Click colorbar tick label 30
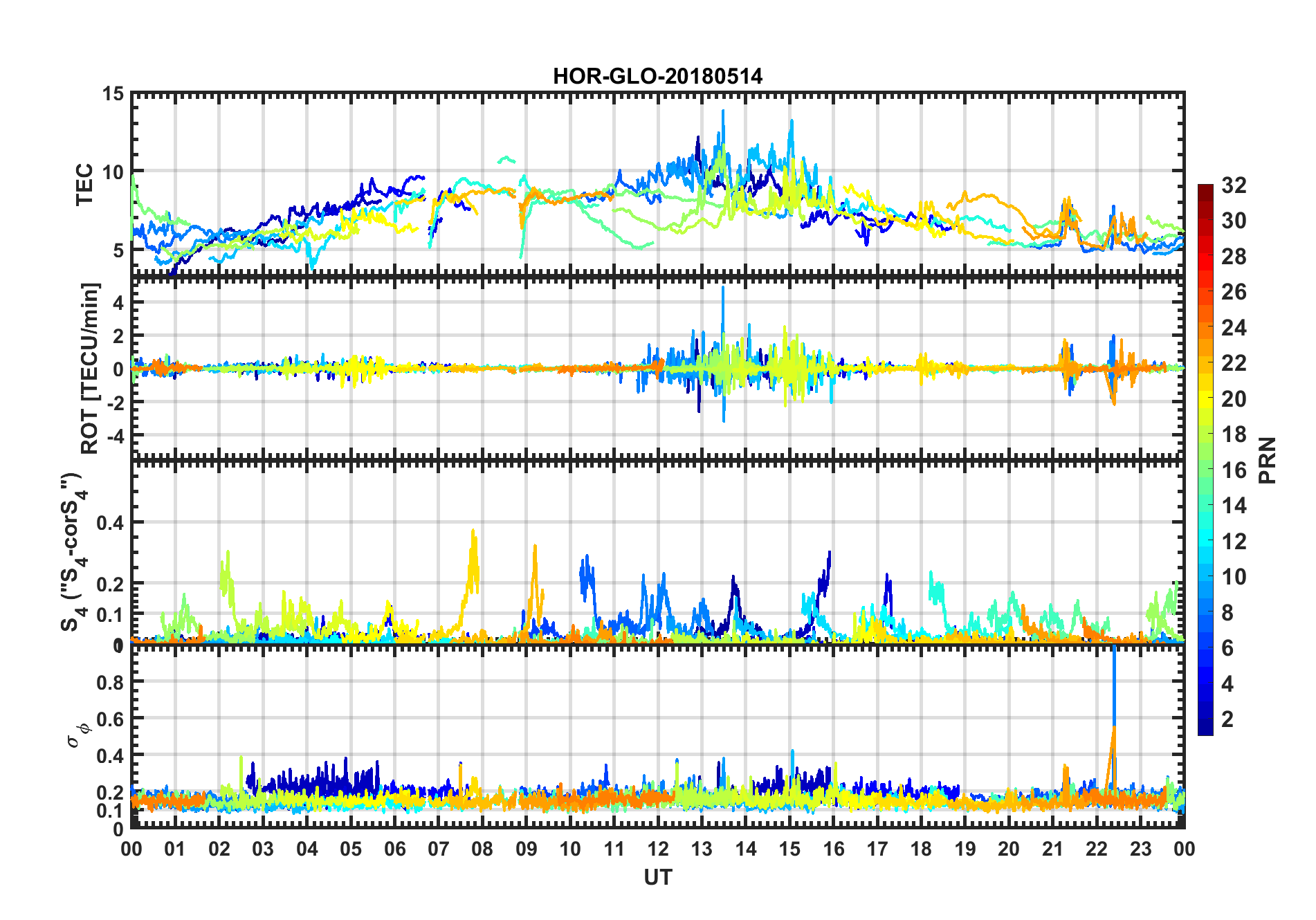Viewport: 1316px width, 920px height. 1234,221
